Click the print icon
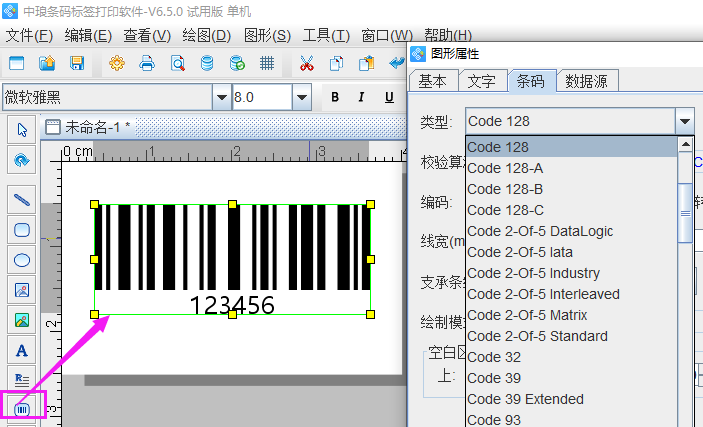This screenshot has height=427, width=703. 147,63
